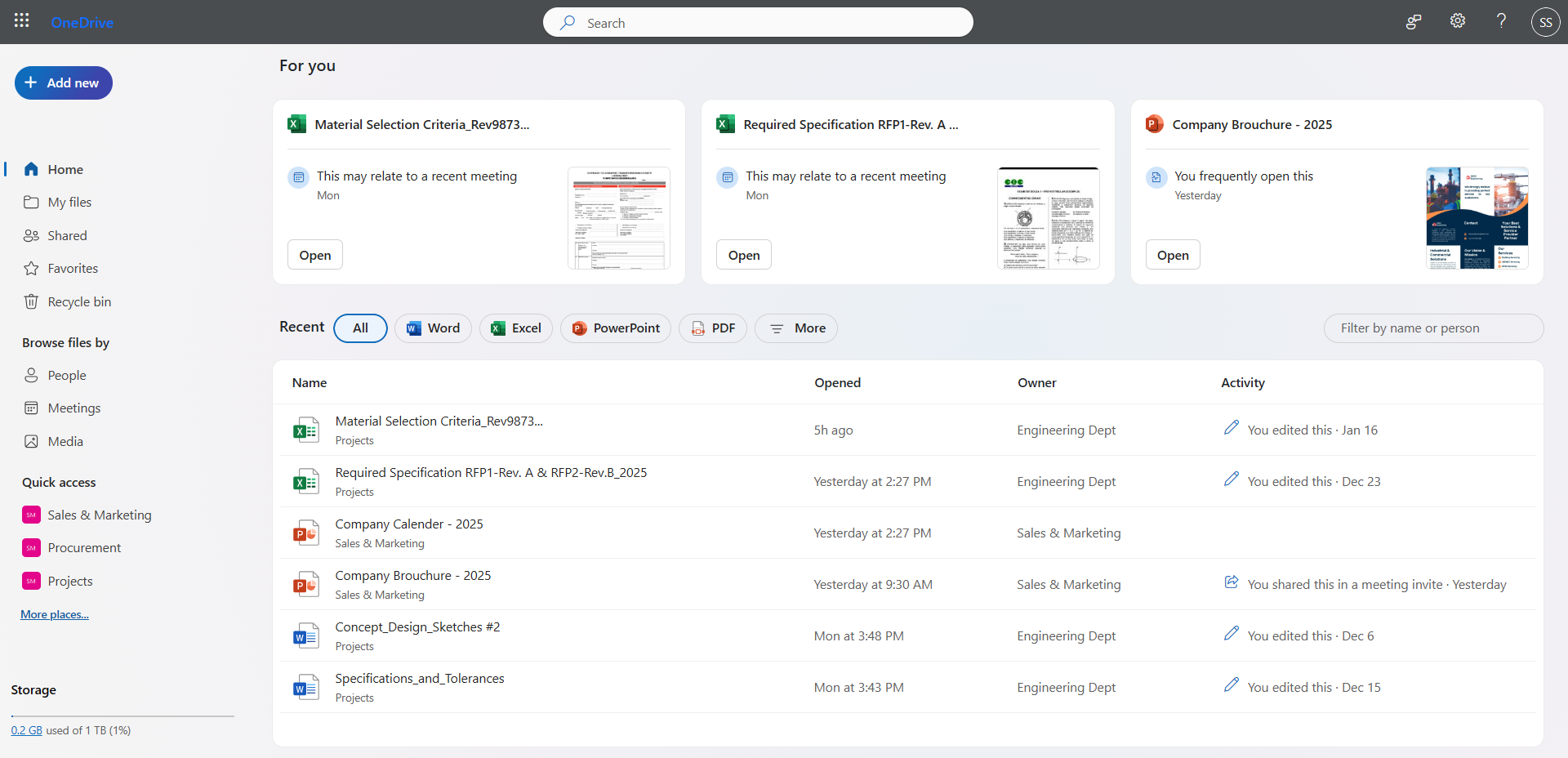Click Word icon for Specifications_and_Tolerances row

point(306,687)
